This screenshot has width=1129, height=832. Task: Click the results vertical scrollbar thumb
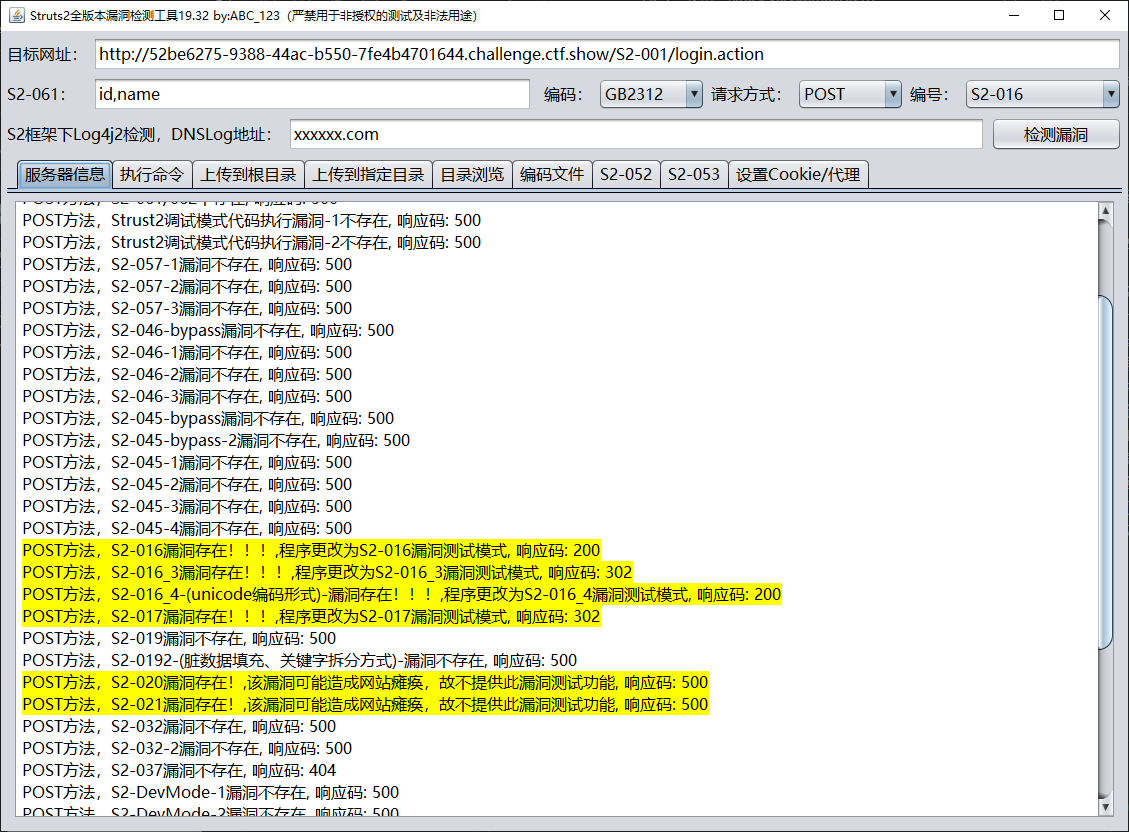(x=1105, y=471)
